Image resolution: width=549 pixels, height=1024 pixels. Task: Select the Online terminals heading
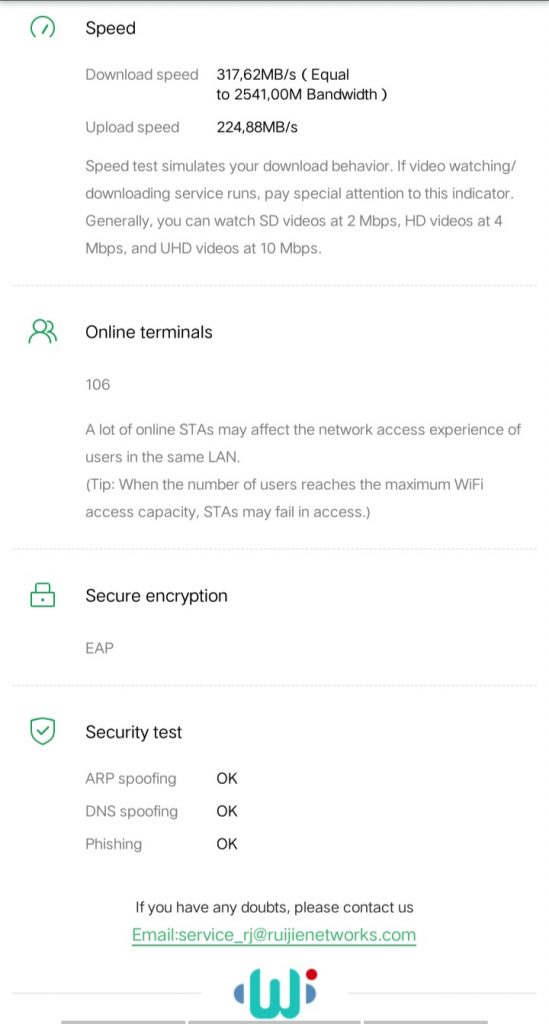pyautogui.click(x=149, y=332)
